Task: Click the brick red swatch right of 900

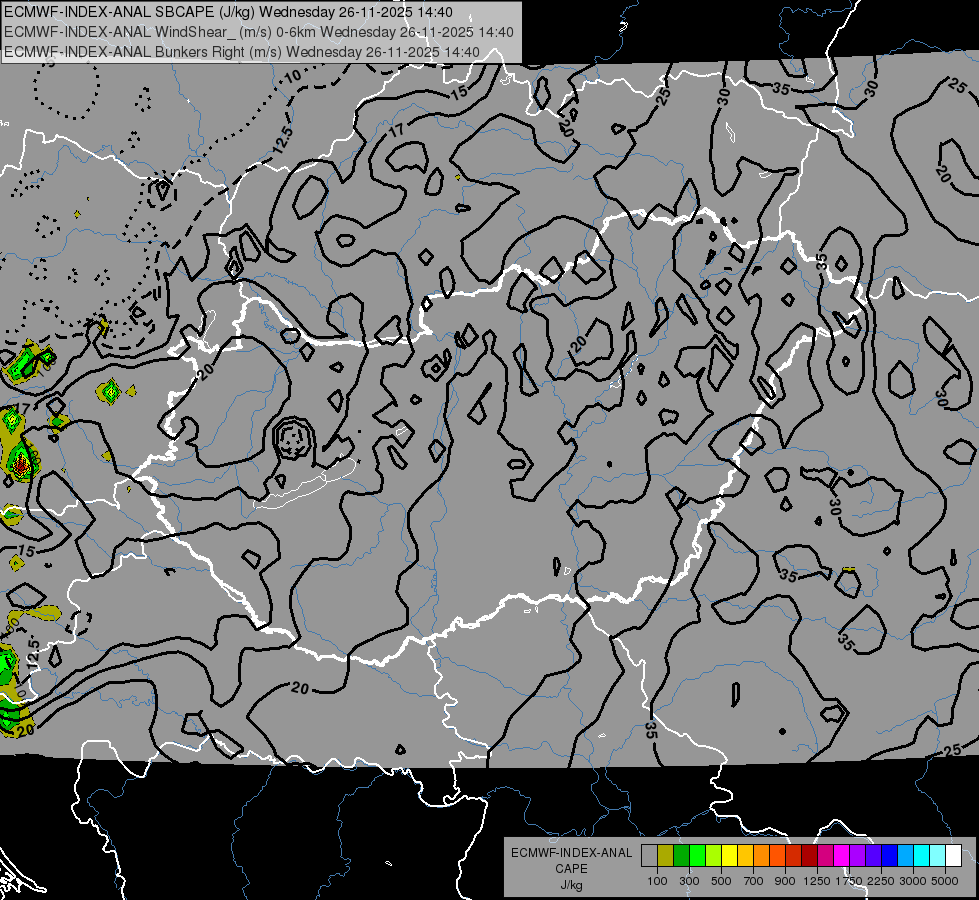Action: [794, 855]
